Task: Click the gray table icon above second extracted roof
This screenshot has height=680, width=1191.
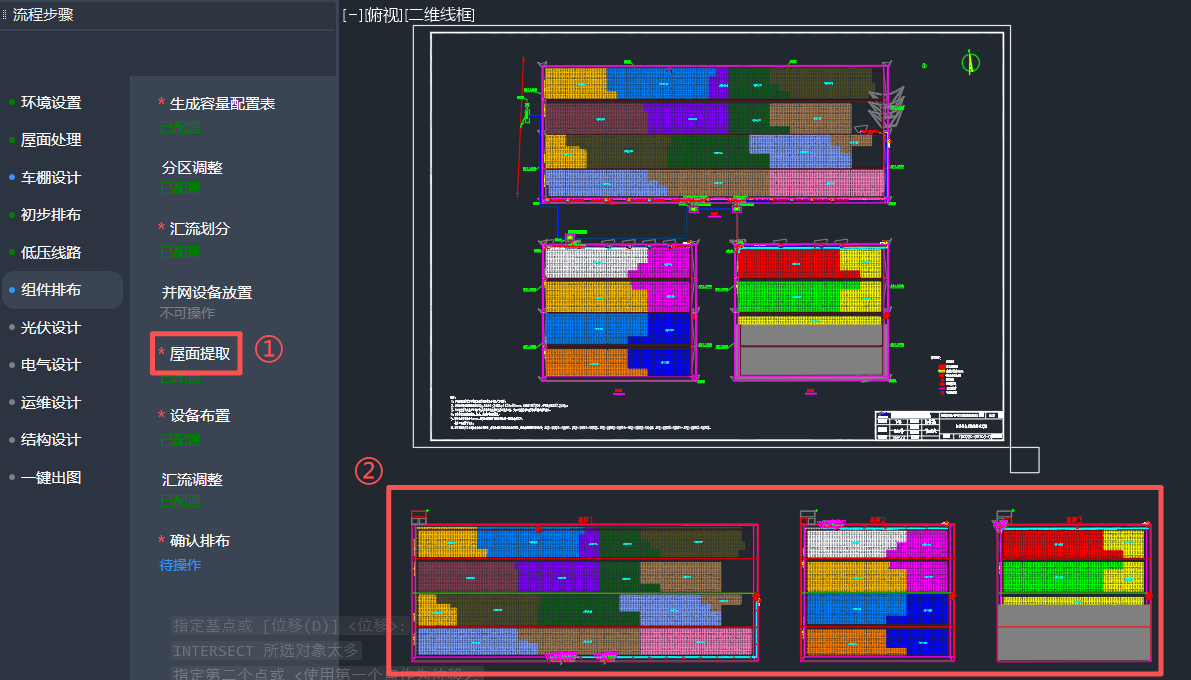Action: tap(808, 517)
